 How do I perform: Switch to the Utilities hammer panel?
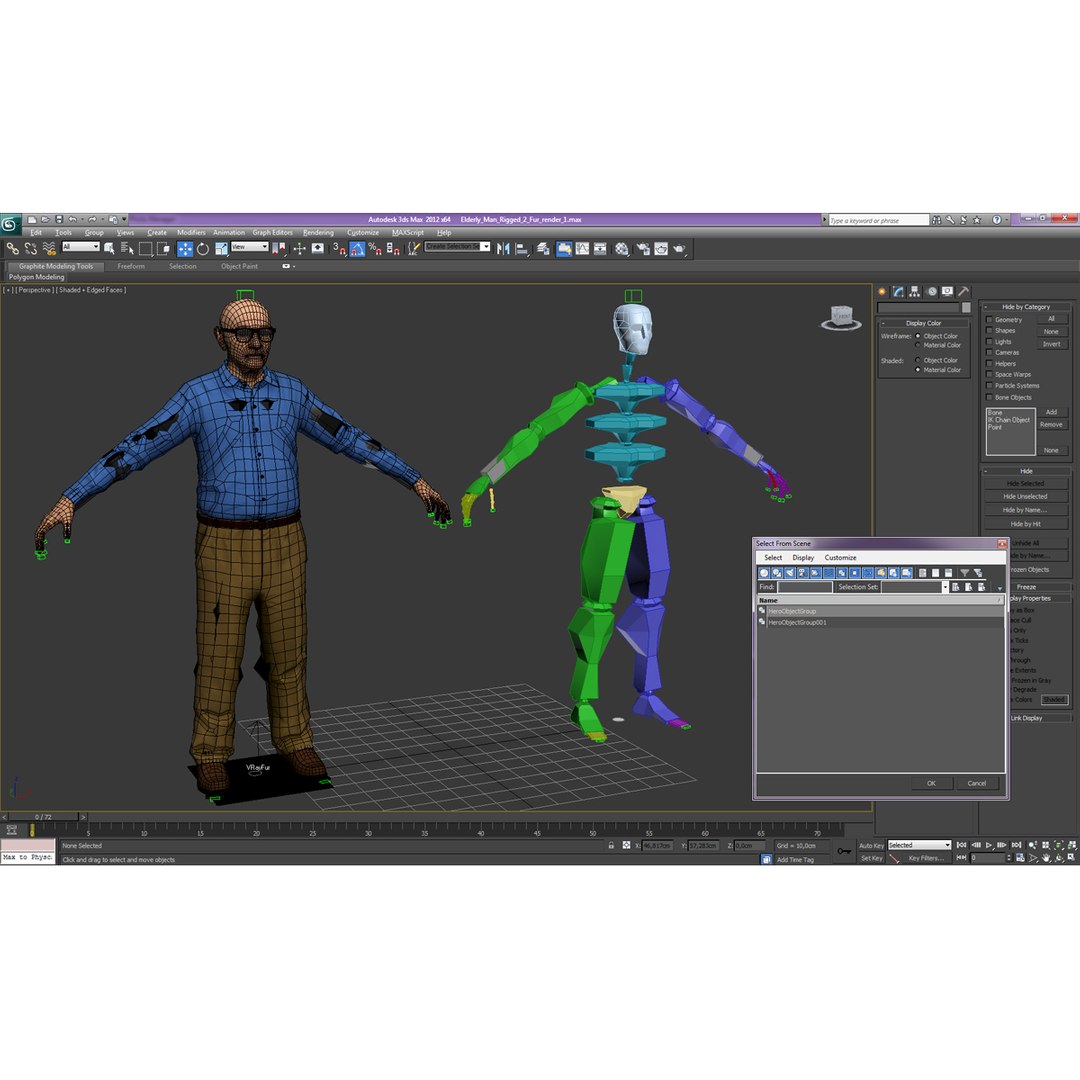coord(964,291)
